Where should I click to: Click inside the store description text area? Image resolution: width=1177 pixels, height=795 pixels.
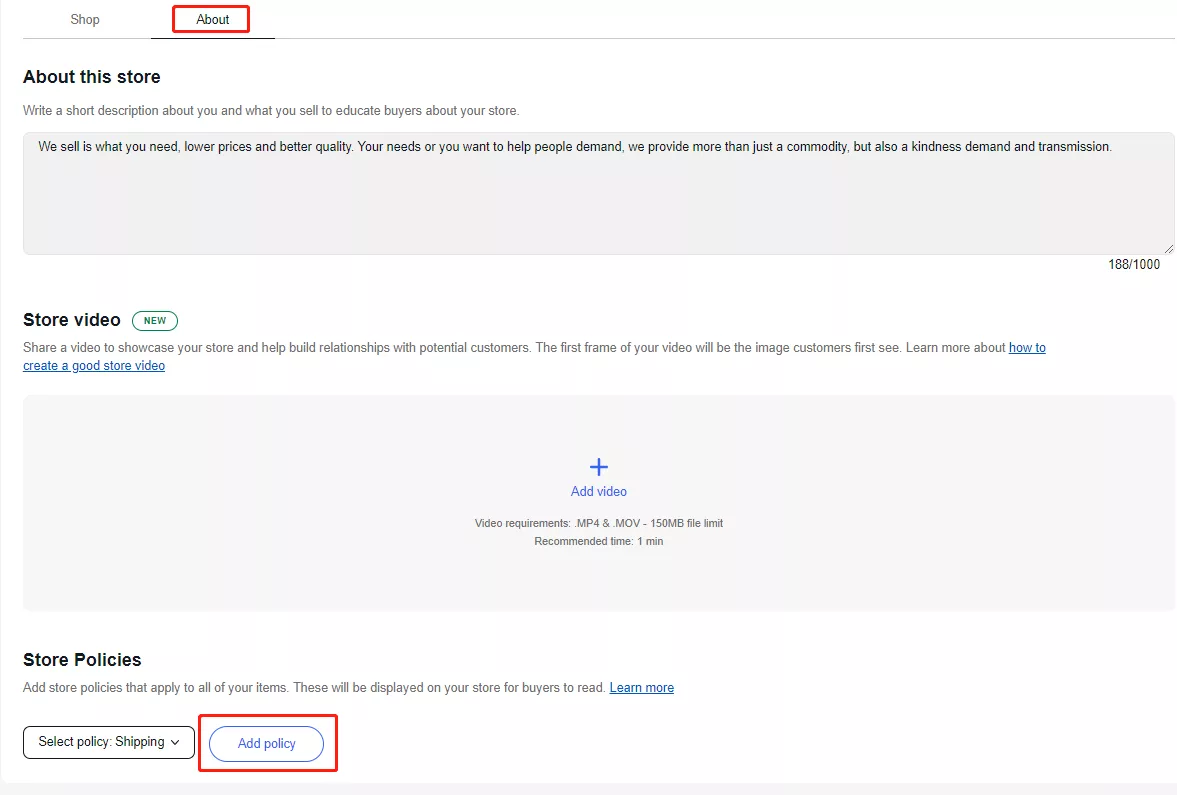tap(598, 200)
